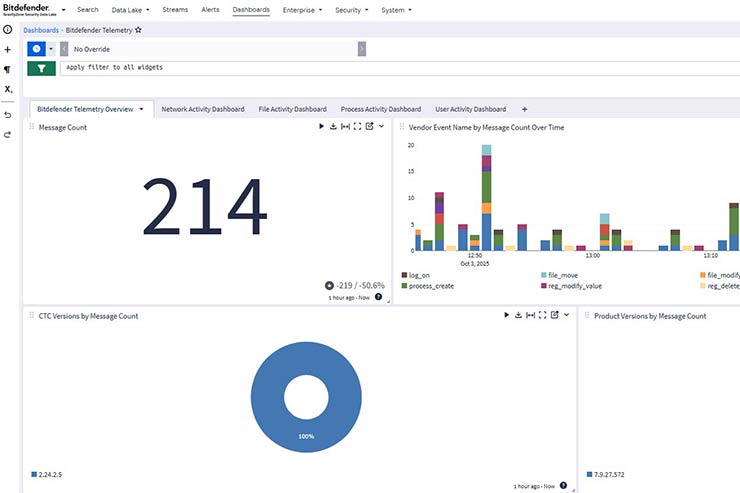Toggle the reg_modify_value legend series
Image resolution: width=740 pixels, height=493 pixels.
[x=577, y=286]
